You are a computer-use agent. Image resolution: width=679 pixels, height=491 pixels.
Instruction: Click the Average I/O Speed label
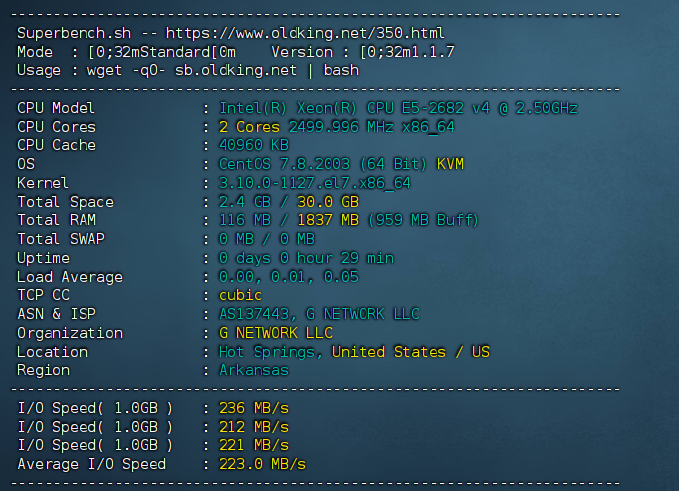coord(91,464)
